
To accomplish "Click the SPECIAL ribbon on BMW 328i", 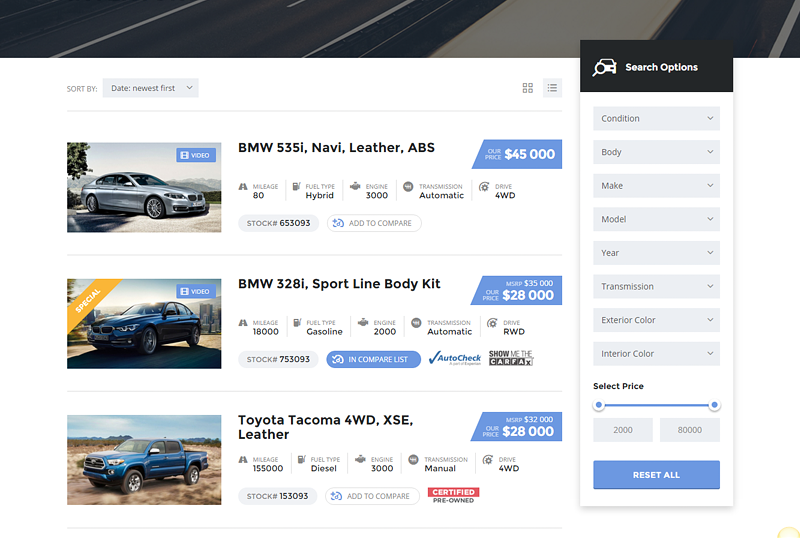I will [89, 299].
